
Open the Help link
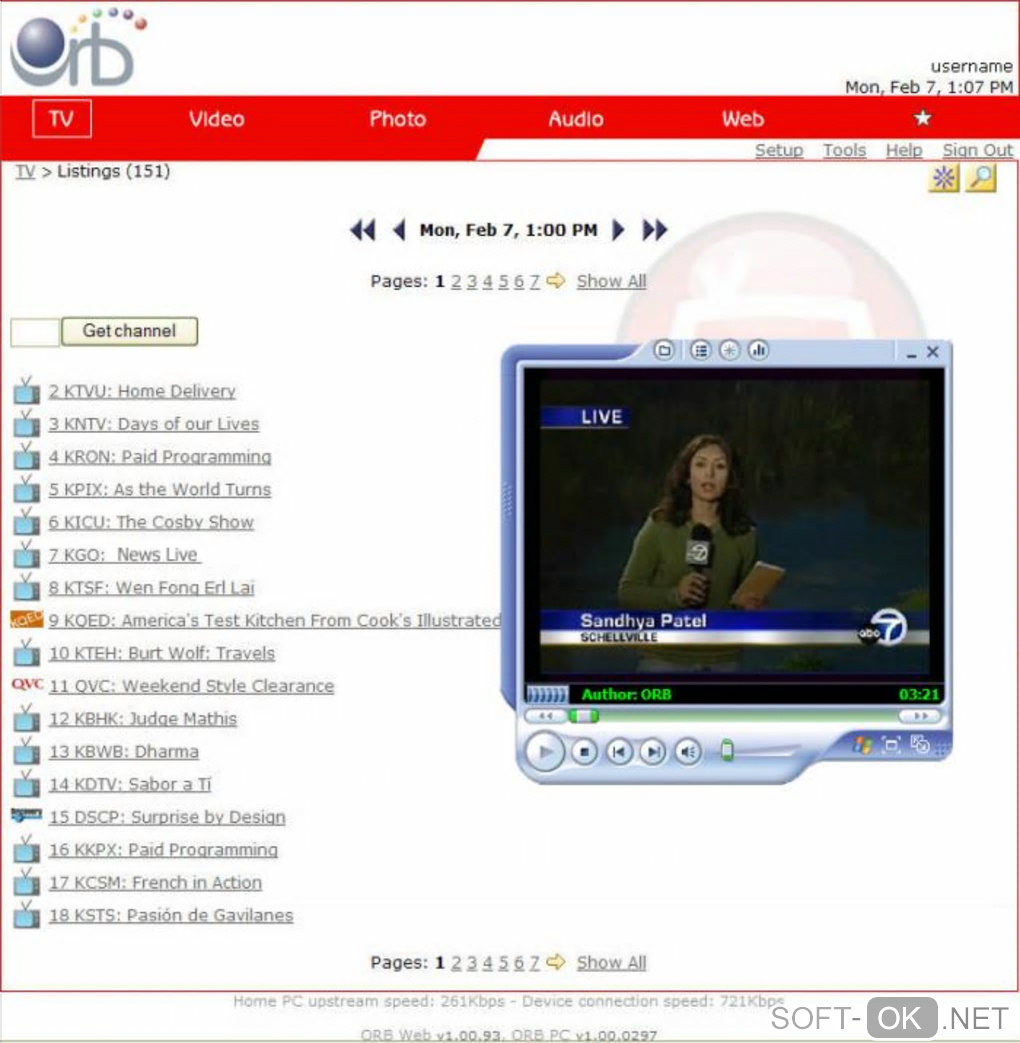coord(904,150)
